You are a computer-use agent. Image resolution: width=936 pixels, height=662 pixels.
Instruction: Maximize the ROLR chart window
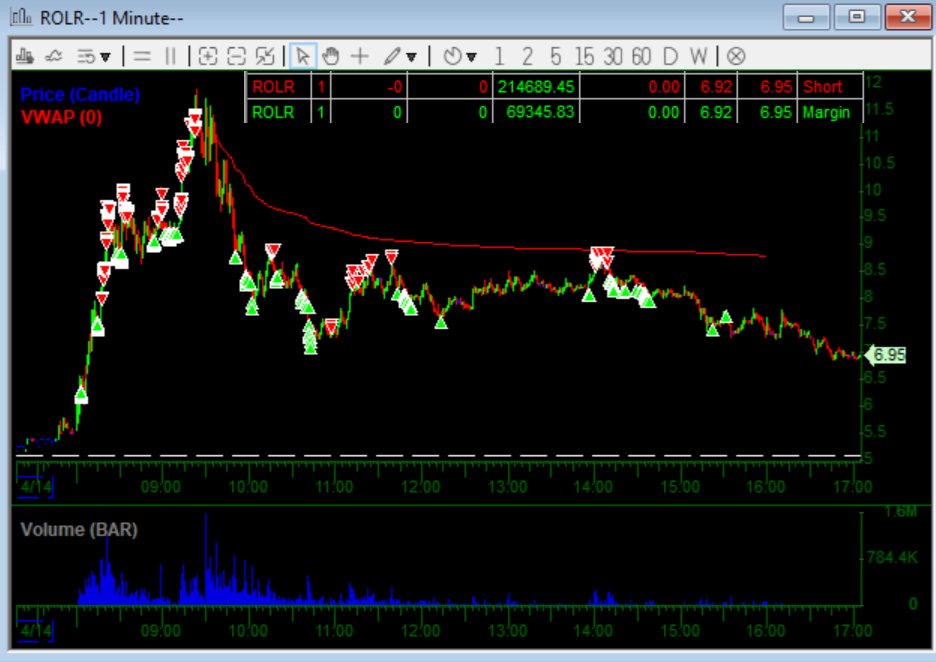[857, 17]
